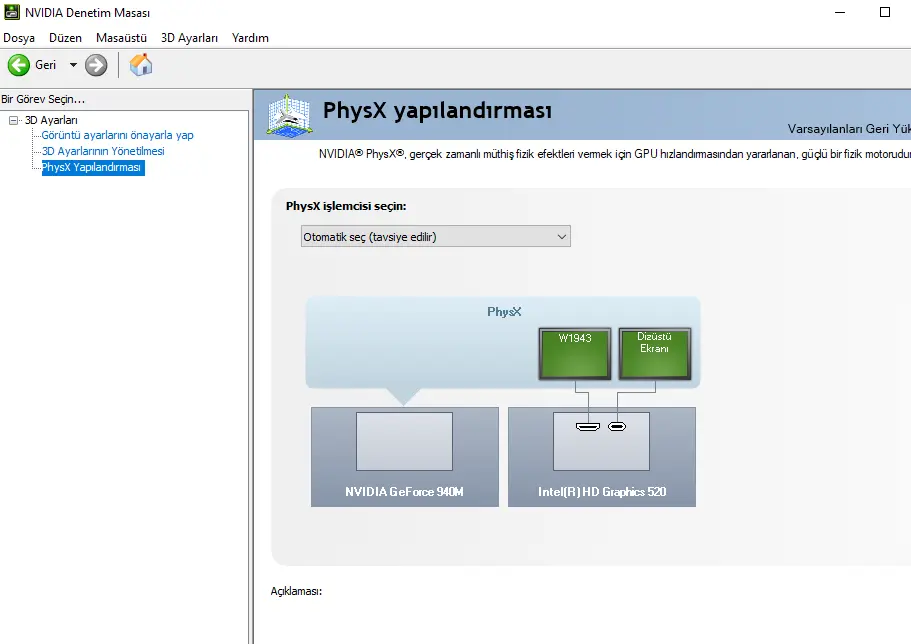Image resolution: width=911 pixels, height=644 pixels.
Task: Click the HDMI connector icon
Action: pyautogui.click(x=587, y=427)
